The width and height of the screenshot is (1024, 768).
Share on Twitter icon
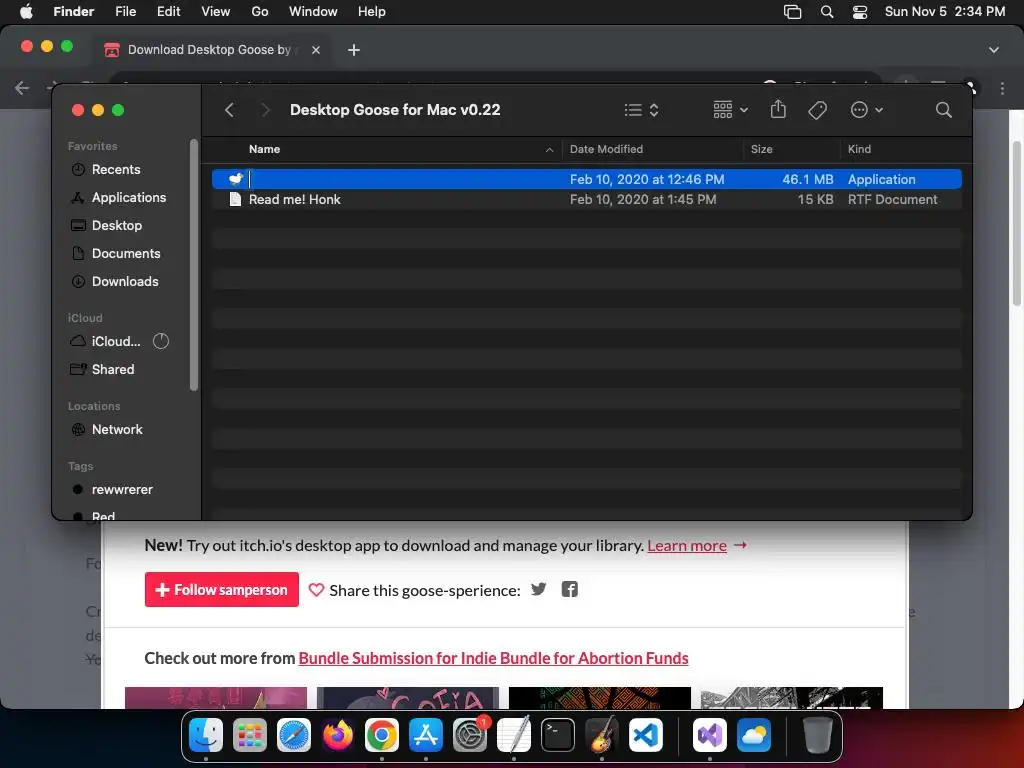[538, 589]
